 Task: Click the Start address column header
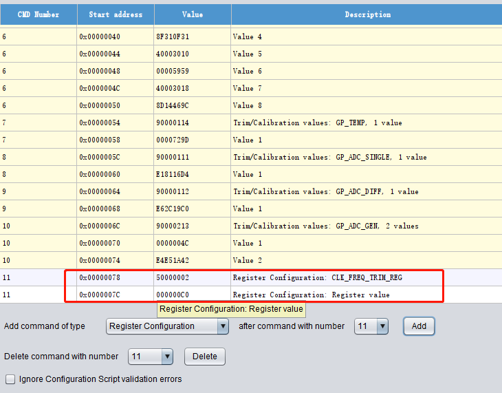tap(116, 15)
